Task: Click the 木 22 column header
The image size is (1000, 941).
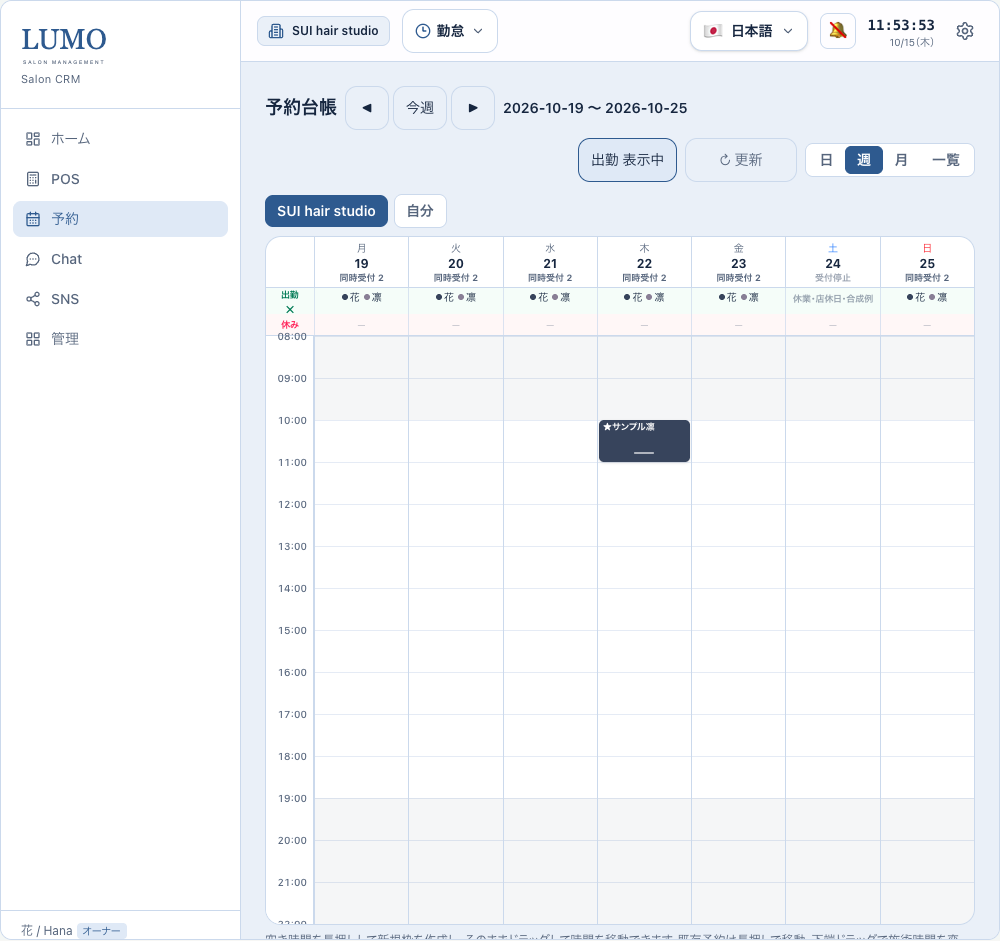Action: point(644,262)
